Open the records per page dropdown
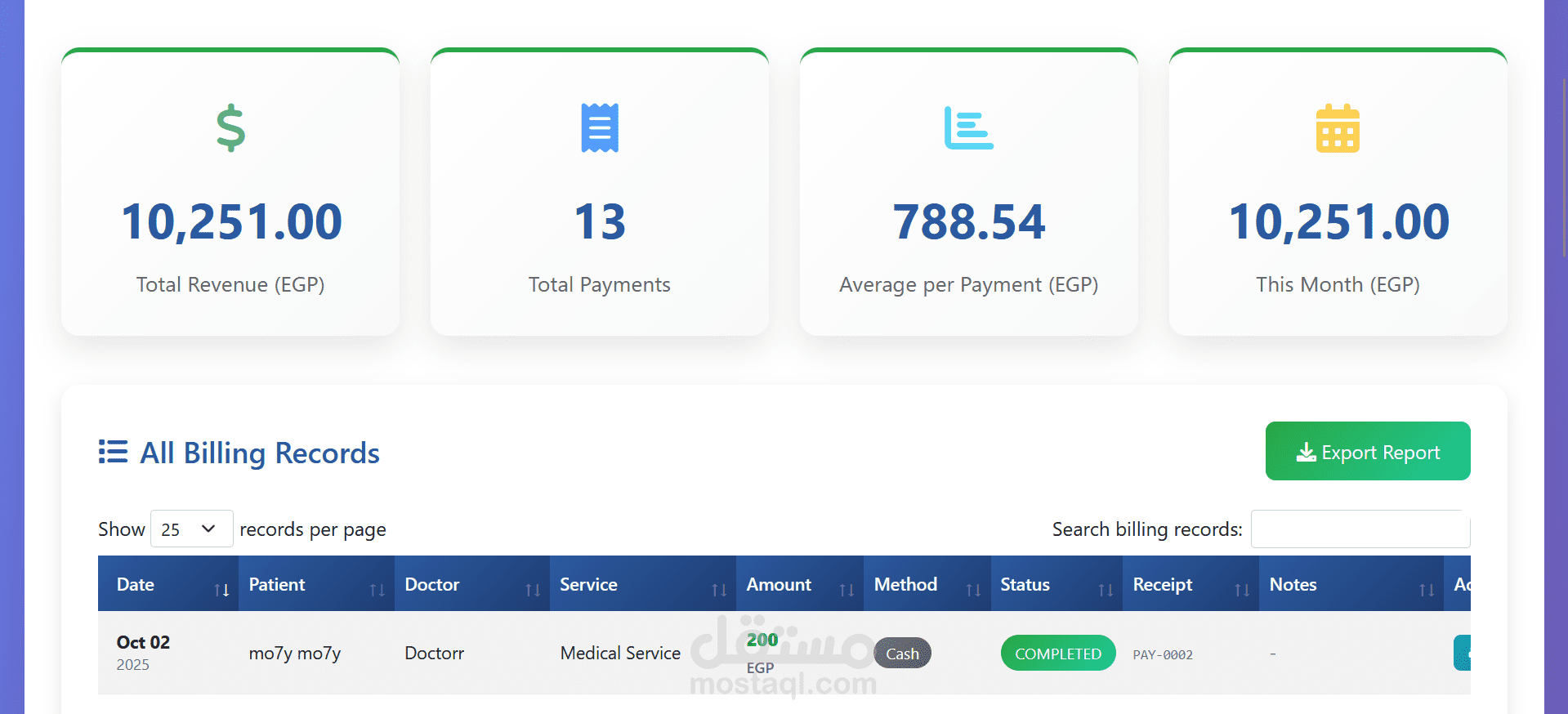1568x714 pixels. 192,529
